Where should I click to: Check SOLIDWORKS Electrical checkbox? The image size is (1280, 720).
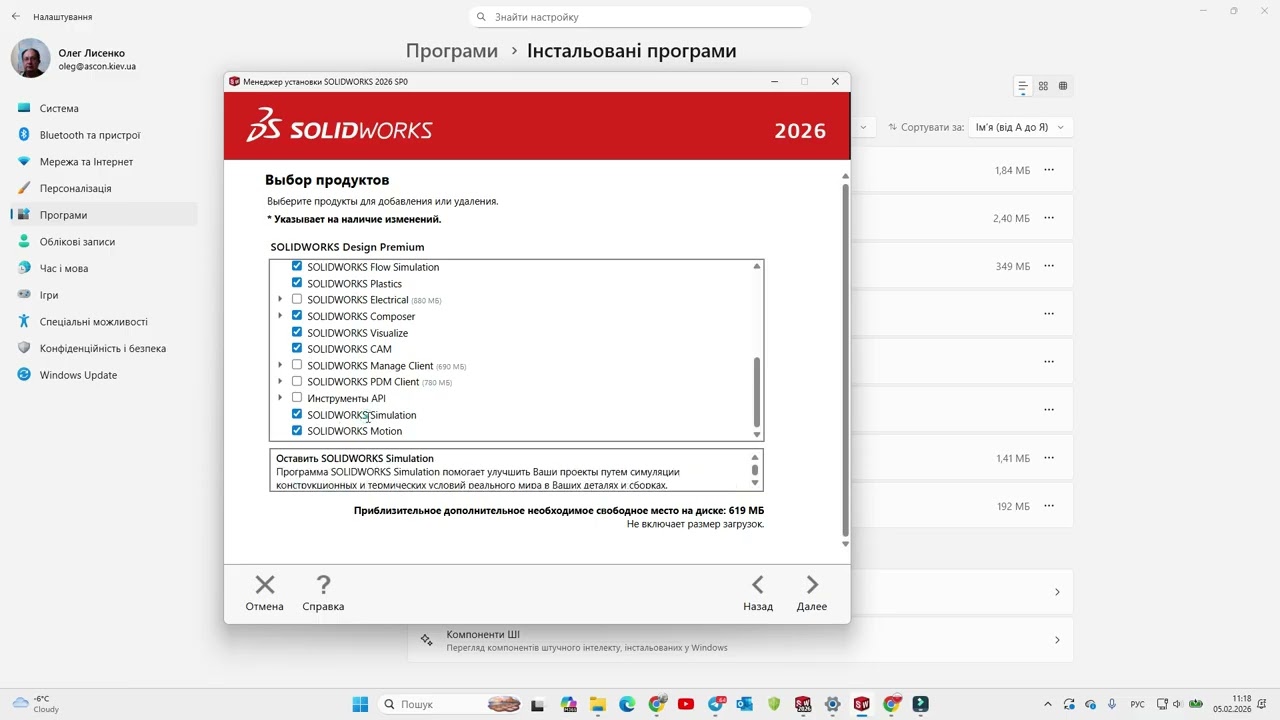pyautogui.click(x=297, y=299)
